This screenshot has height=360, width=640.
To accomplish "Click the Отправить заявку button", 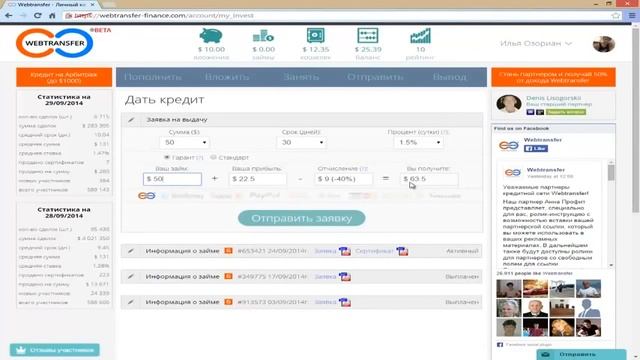I will tap(302, 218).
